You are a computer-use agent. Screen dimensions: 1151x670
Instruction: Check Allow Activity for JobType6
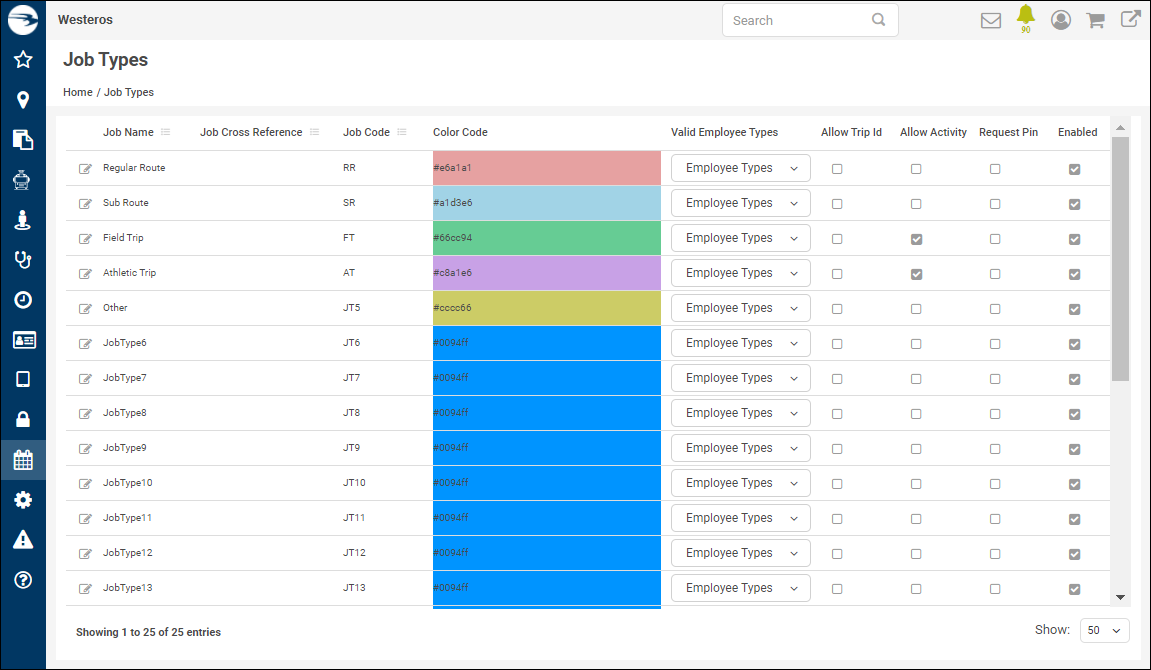click(916, 343)
